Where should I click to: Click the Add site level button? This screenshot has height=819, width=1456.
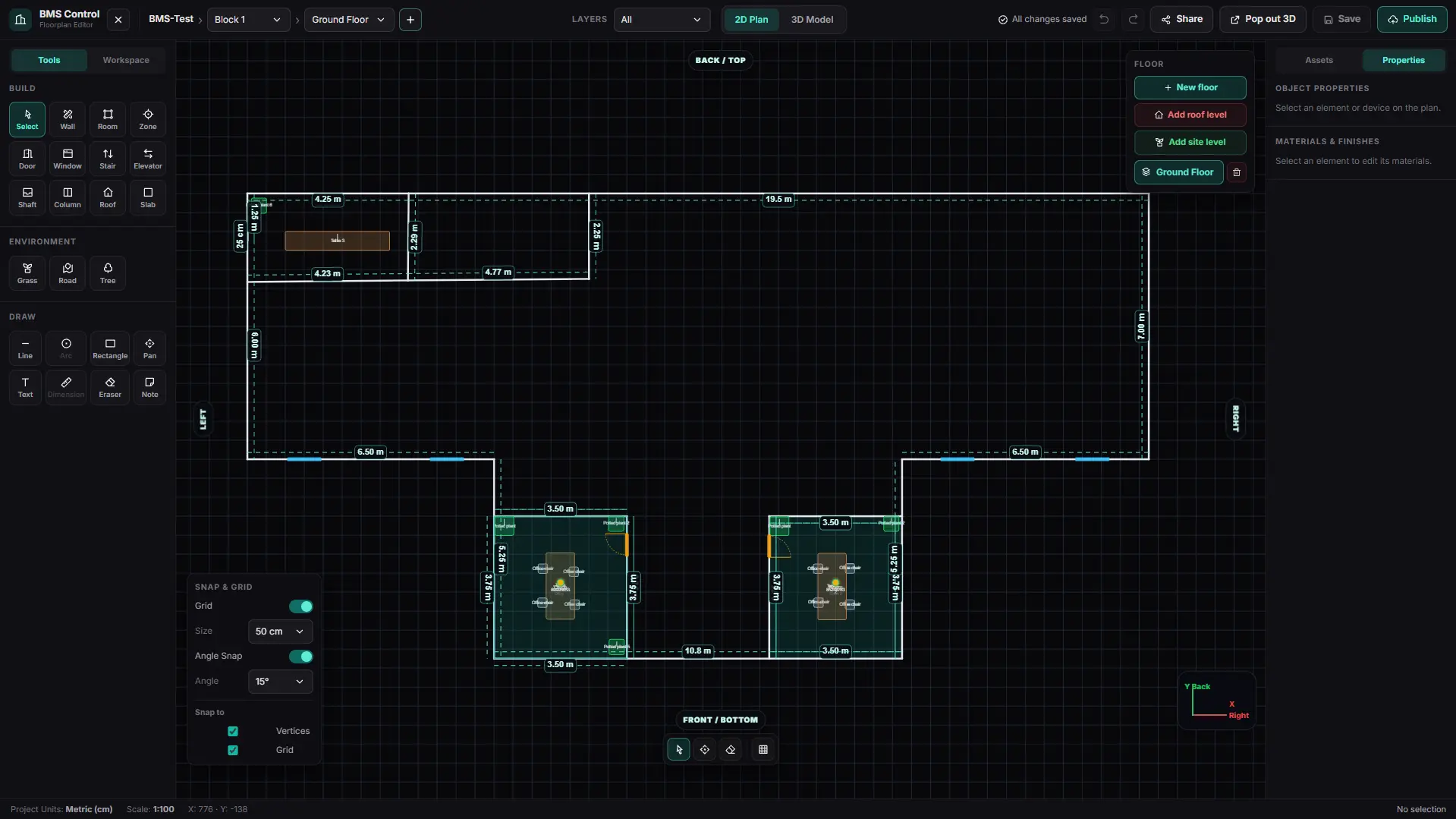coord(1190,143)
